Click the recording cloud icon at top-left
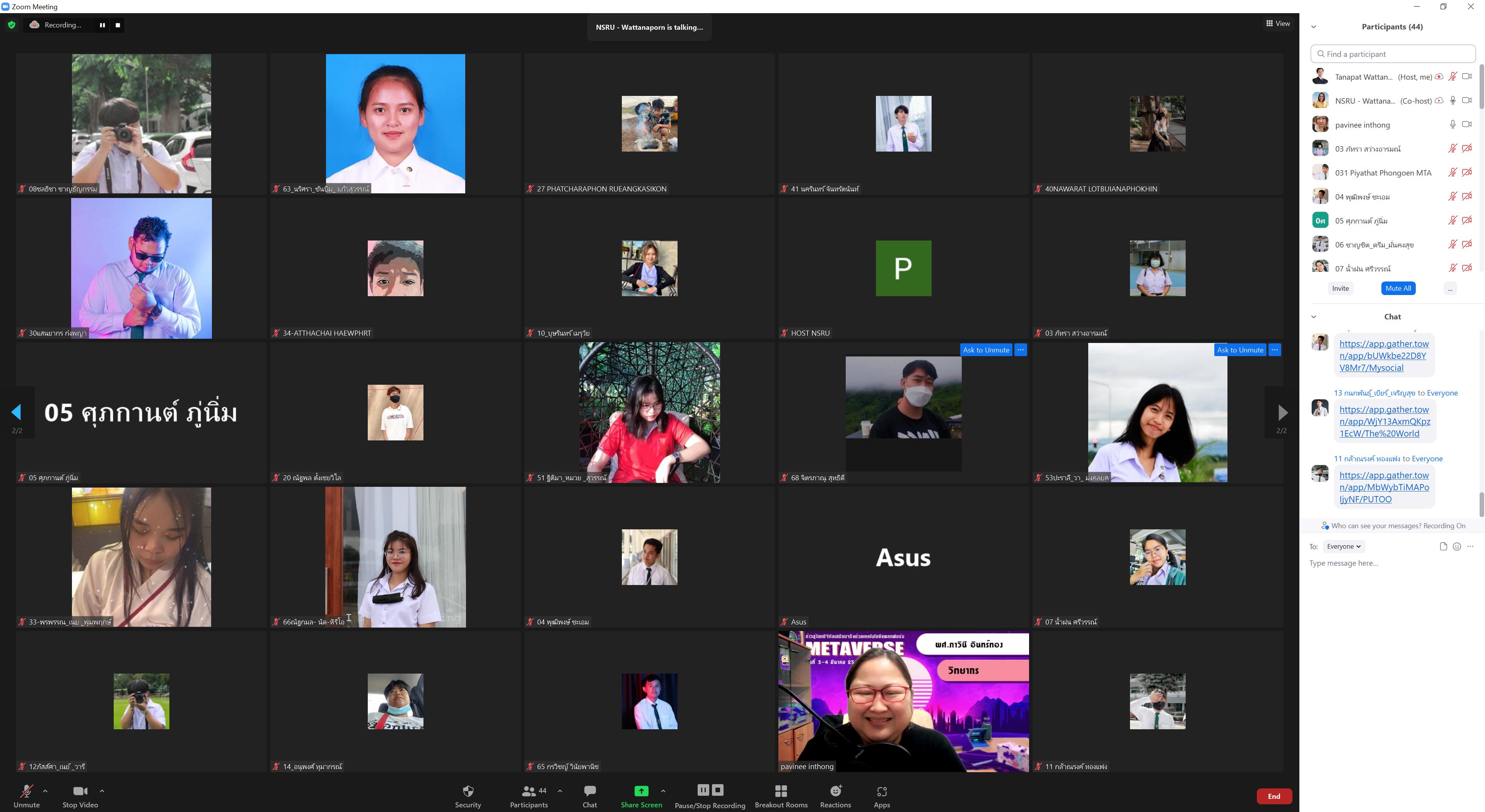This screenshot has height=812, width=1485. [x=34, y=25]
